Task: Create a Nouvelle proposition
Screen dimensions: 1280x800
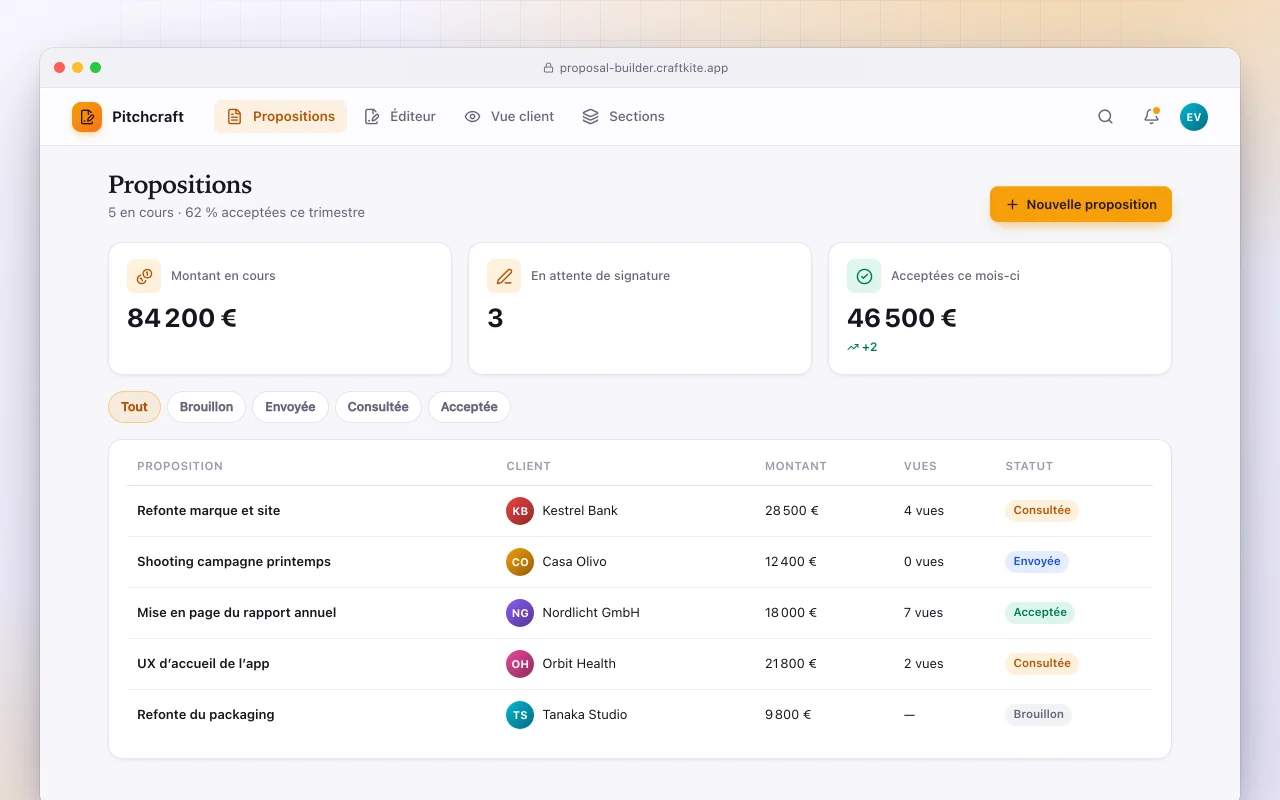Action: [x=1081, y=204]
